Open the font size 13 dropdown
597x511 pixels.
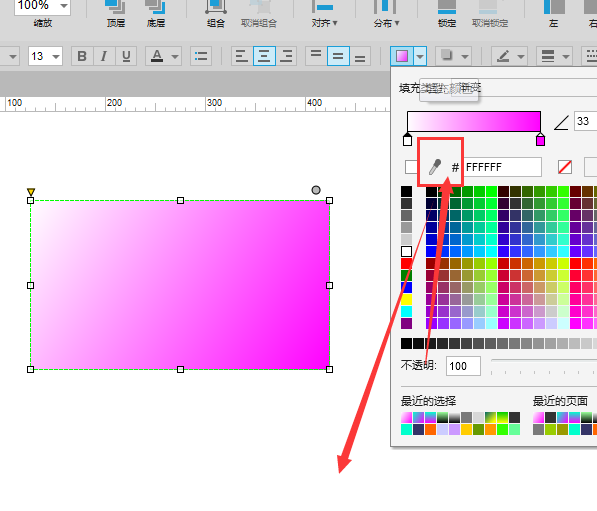tap(45, 56)
